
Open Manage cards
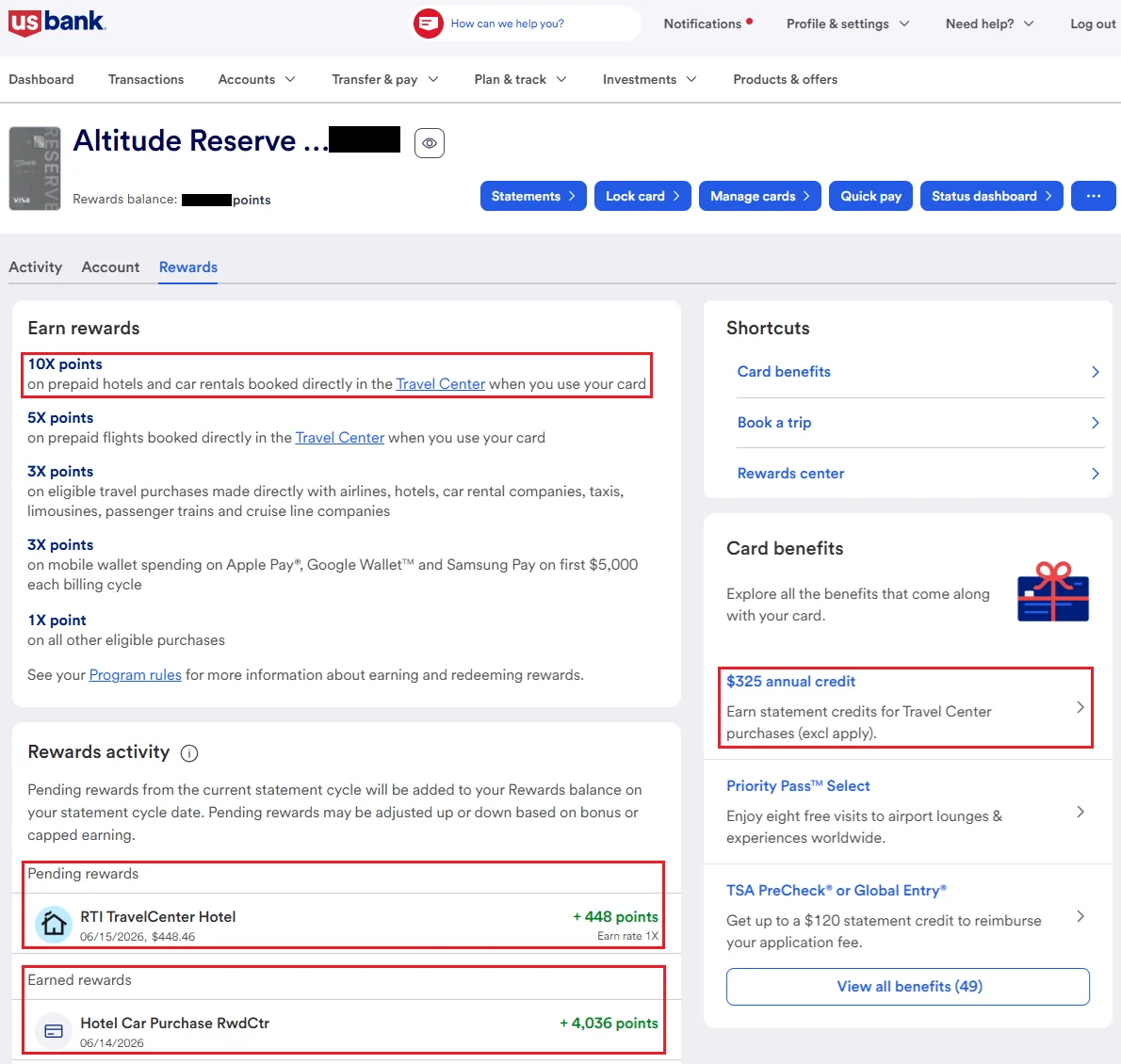click(x=760, y=196)
